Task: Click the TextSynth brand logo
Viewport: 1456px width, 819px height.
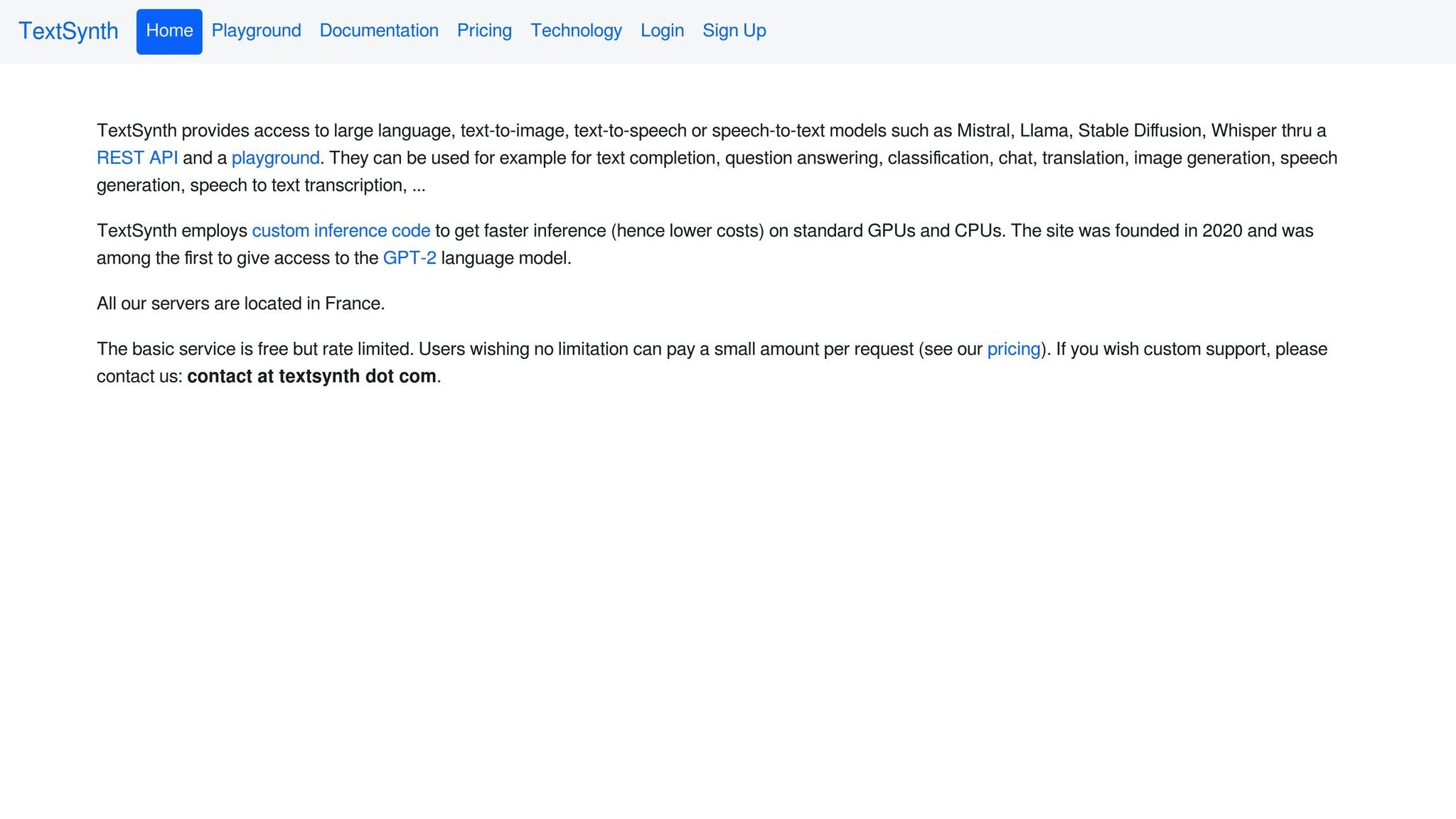Action: tap(68, 31)
